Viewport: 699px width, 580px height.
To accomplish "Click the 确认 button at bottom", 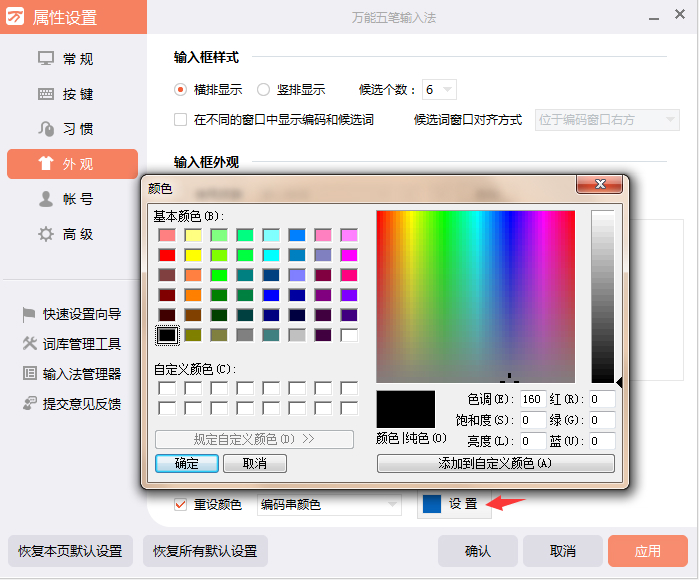I will coord(477,551).
